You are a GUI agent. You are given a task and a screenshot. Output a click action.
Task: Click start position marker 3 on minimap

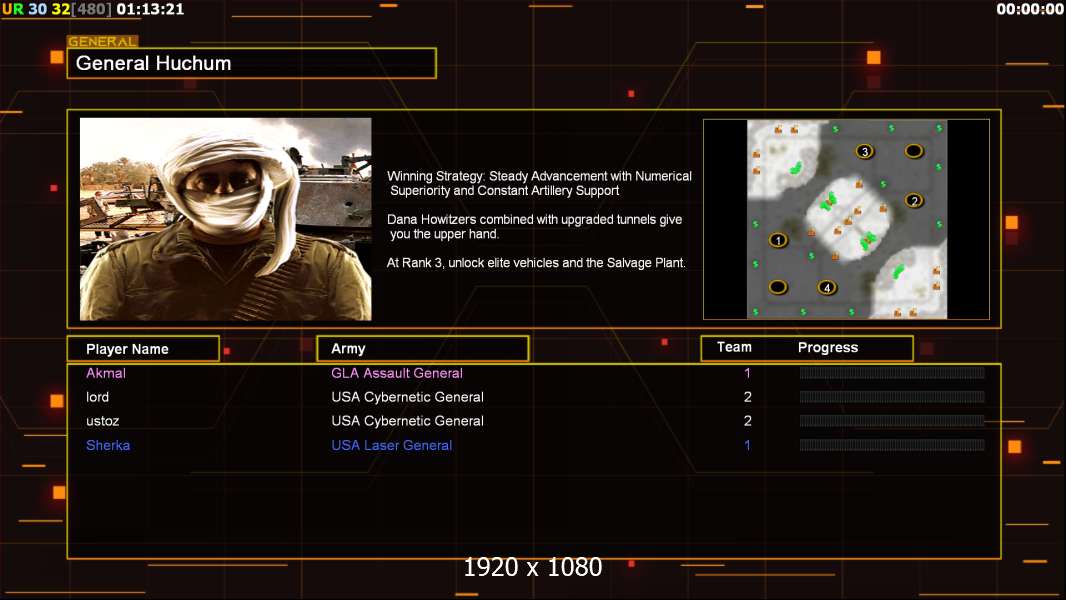pos(864,151)
